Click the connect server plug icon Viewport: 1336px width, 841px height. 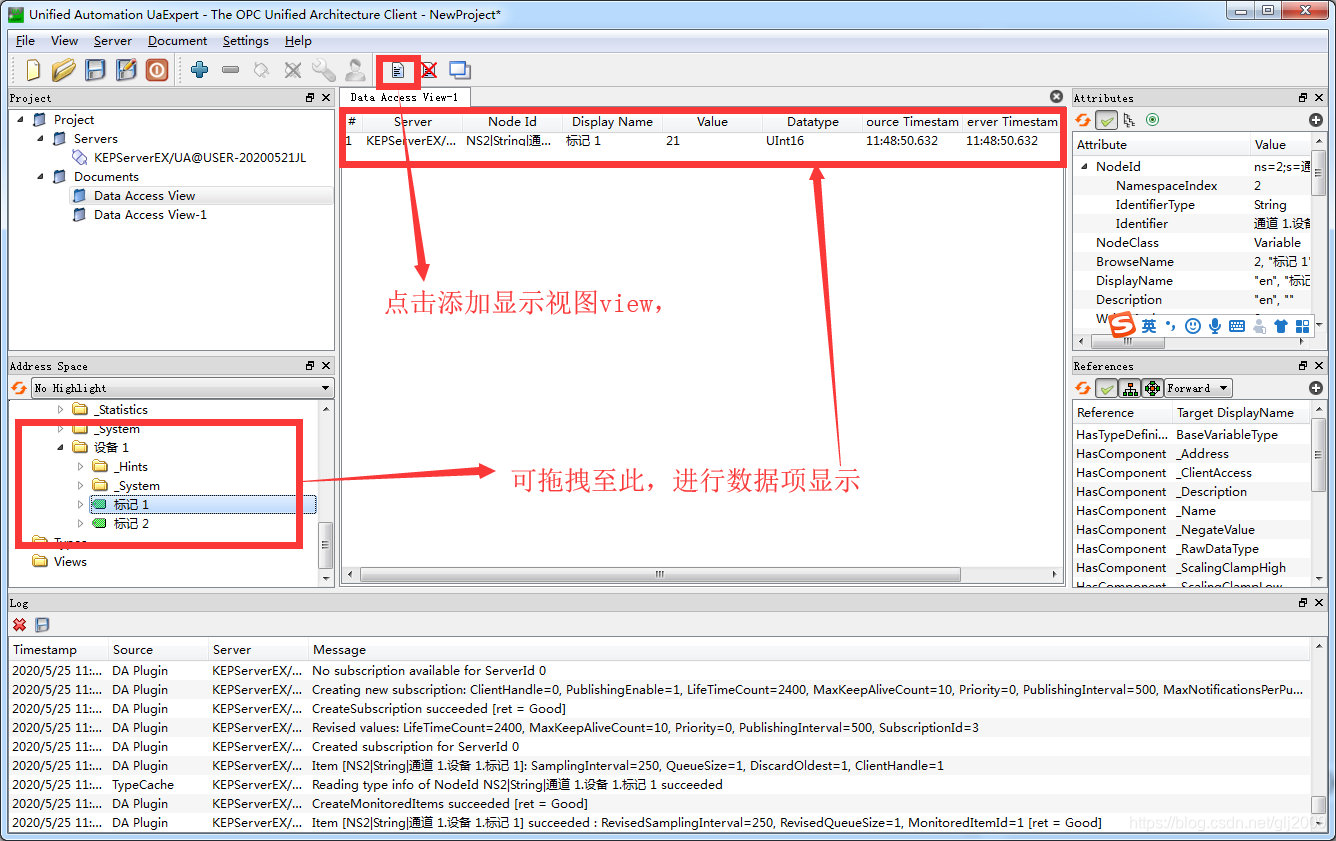pyautogui.click(x=261, y=70)
